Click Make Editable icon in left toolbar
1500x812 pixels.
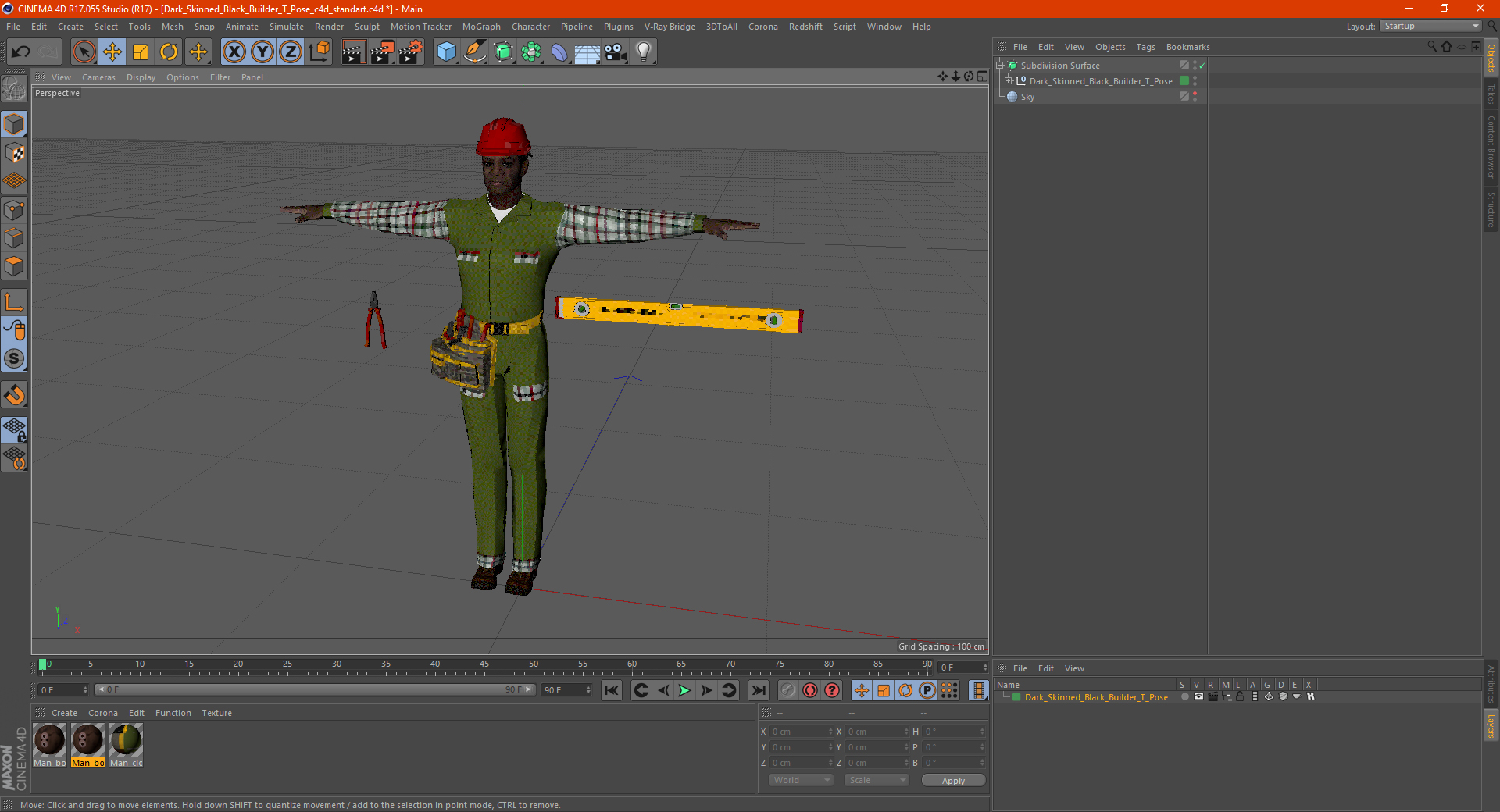tap(14, 90)
